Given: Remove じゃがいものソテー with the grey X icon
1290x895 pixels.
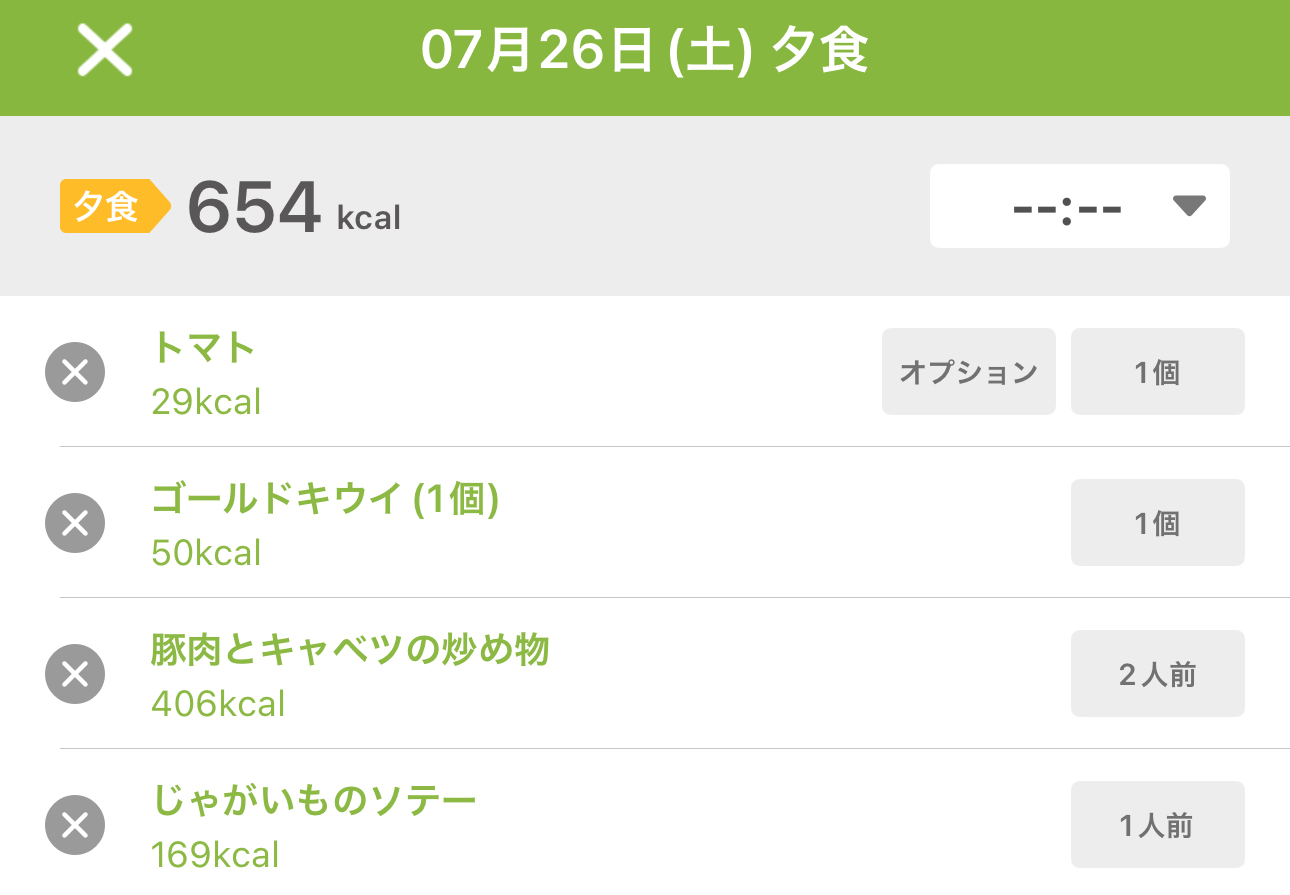Looking at the screenshot, I should (75, 825).
